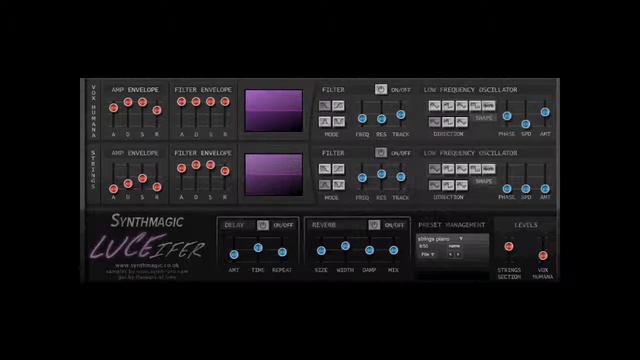Click the 'name' button in Preset Management
Screen dimensions: 640x360
coord(454,246)
